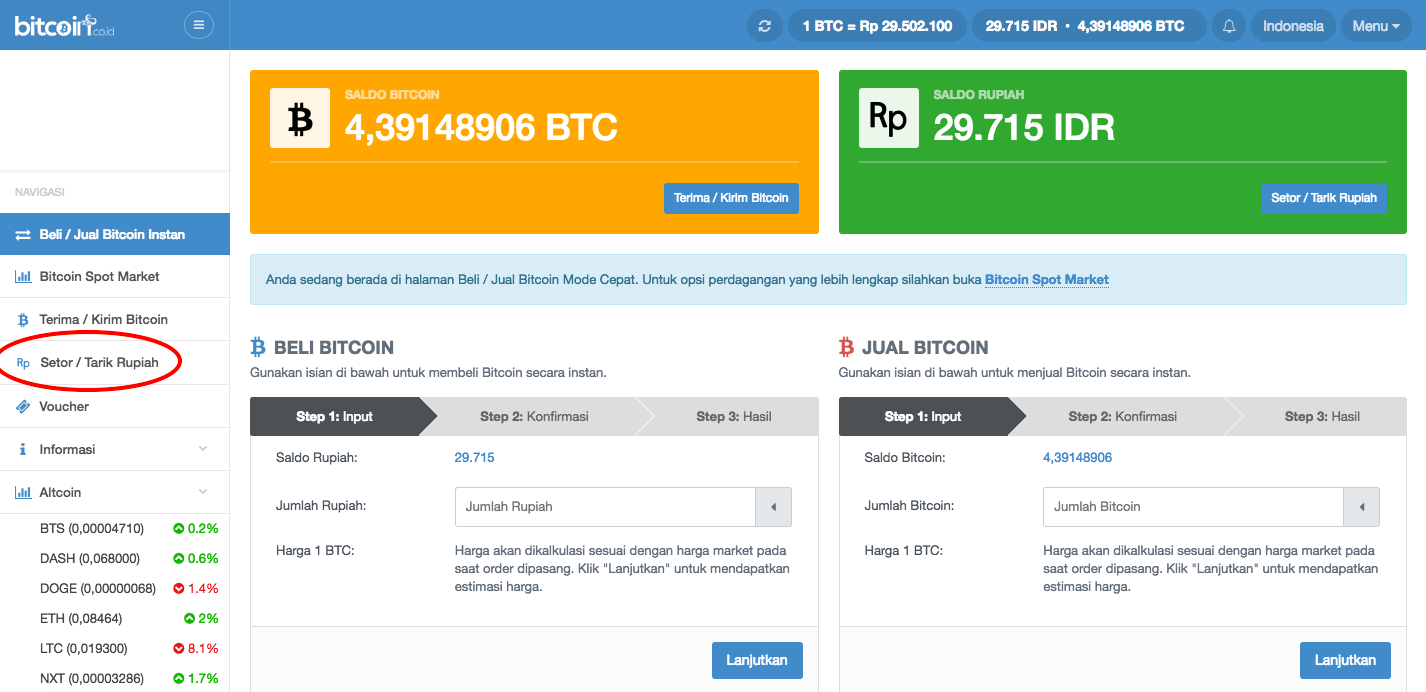This screenshot has height=692, width=1426.
Task: Click the Setor / Tarik Rupiah button on green card
Action: (x=1324, y=198)
